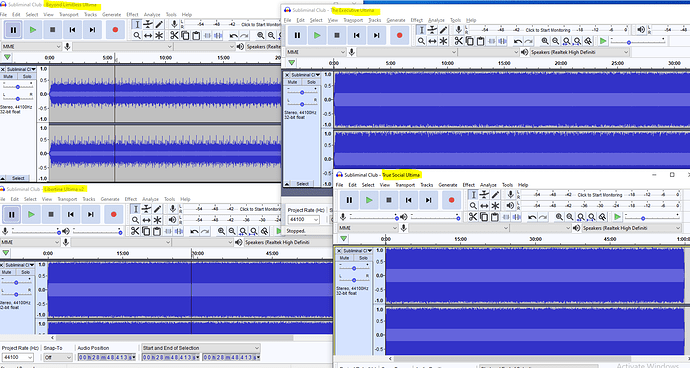The image size is (690, 368).
Task: Open MME audio host dropdown in Beyond Limitless
Action: tap(31, 46)
